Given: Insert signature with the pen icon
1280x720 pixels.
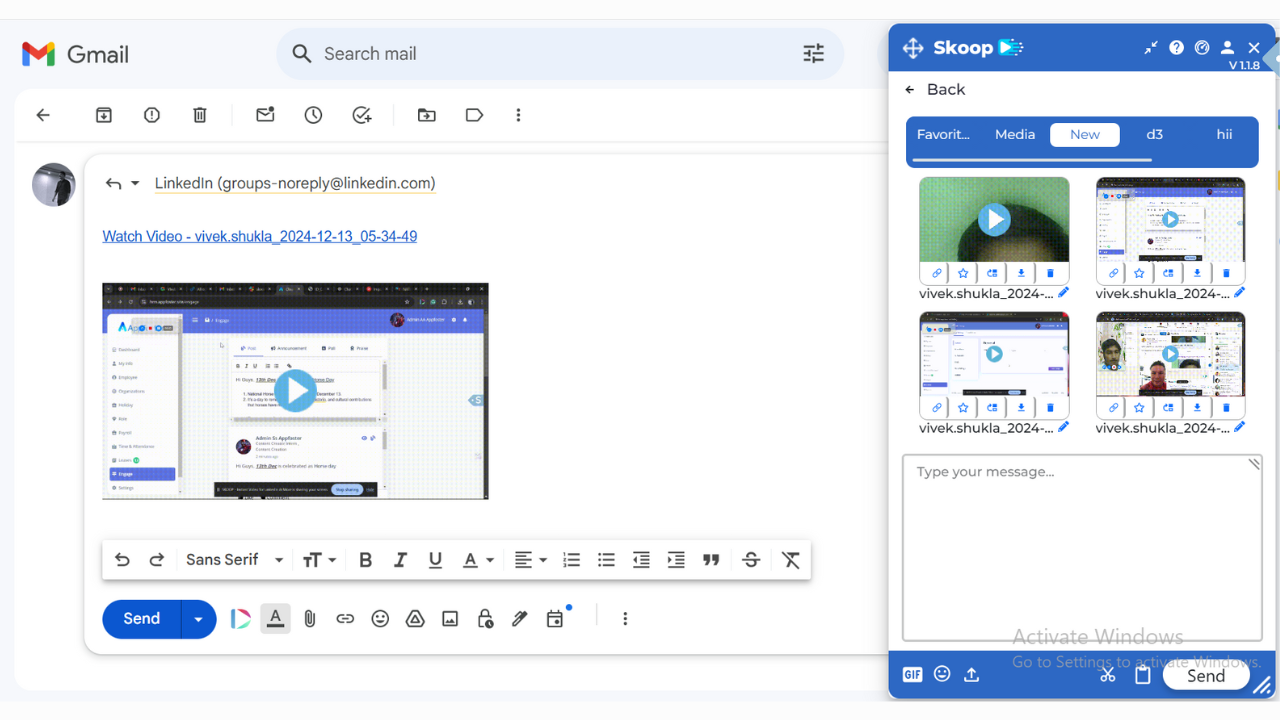Looking at the screenshot, I should pyautogui.click(x=519, y=619).
